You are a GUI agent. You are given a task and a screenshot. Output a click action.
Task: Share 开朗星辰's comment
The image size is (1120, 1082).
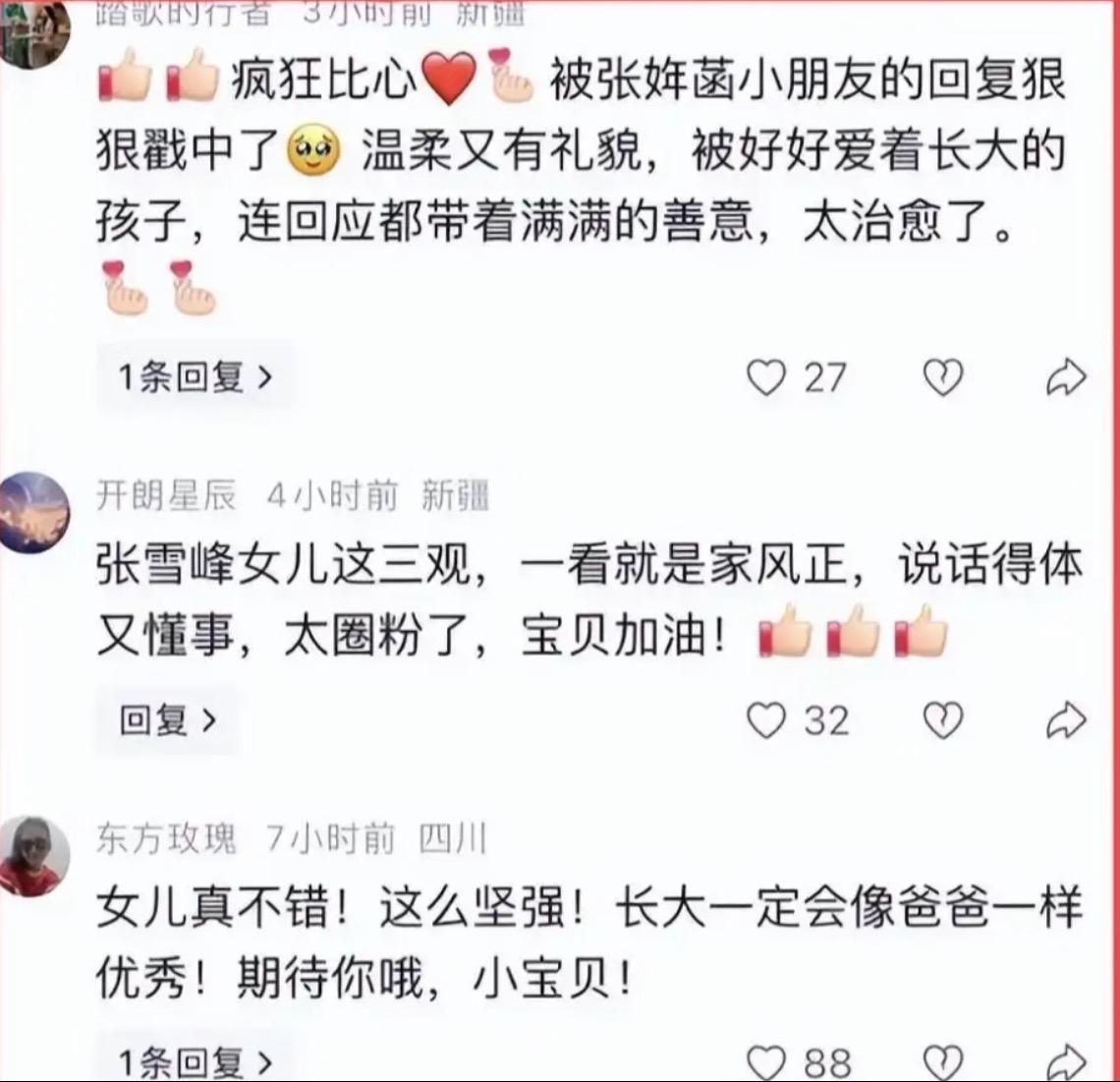[1066, 719]
